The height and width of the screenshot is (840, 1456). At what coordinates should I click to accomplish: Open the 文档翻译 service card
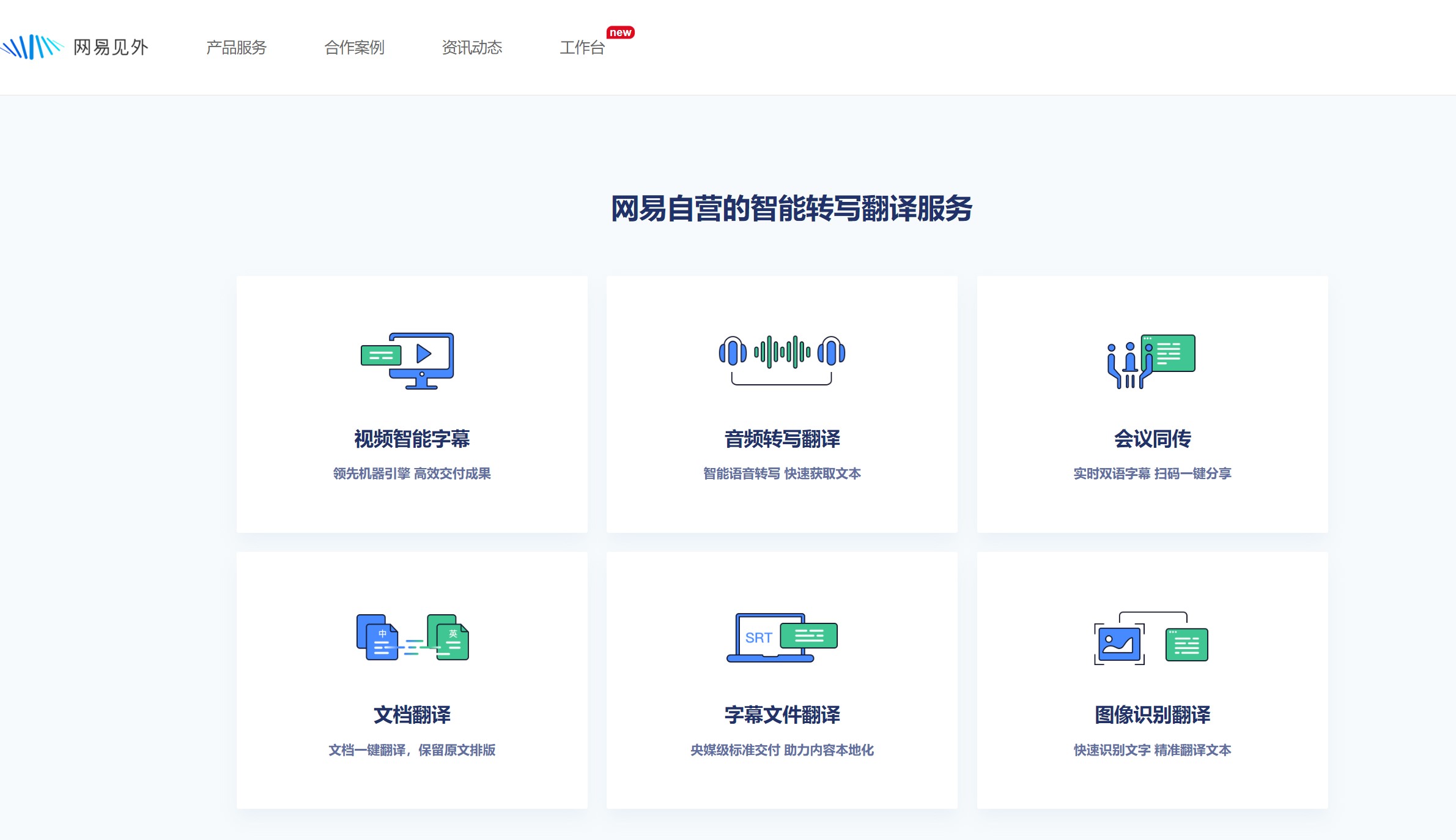pos(412,679)
